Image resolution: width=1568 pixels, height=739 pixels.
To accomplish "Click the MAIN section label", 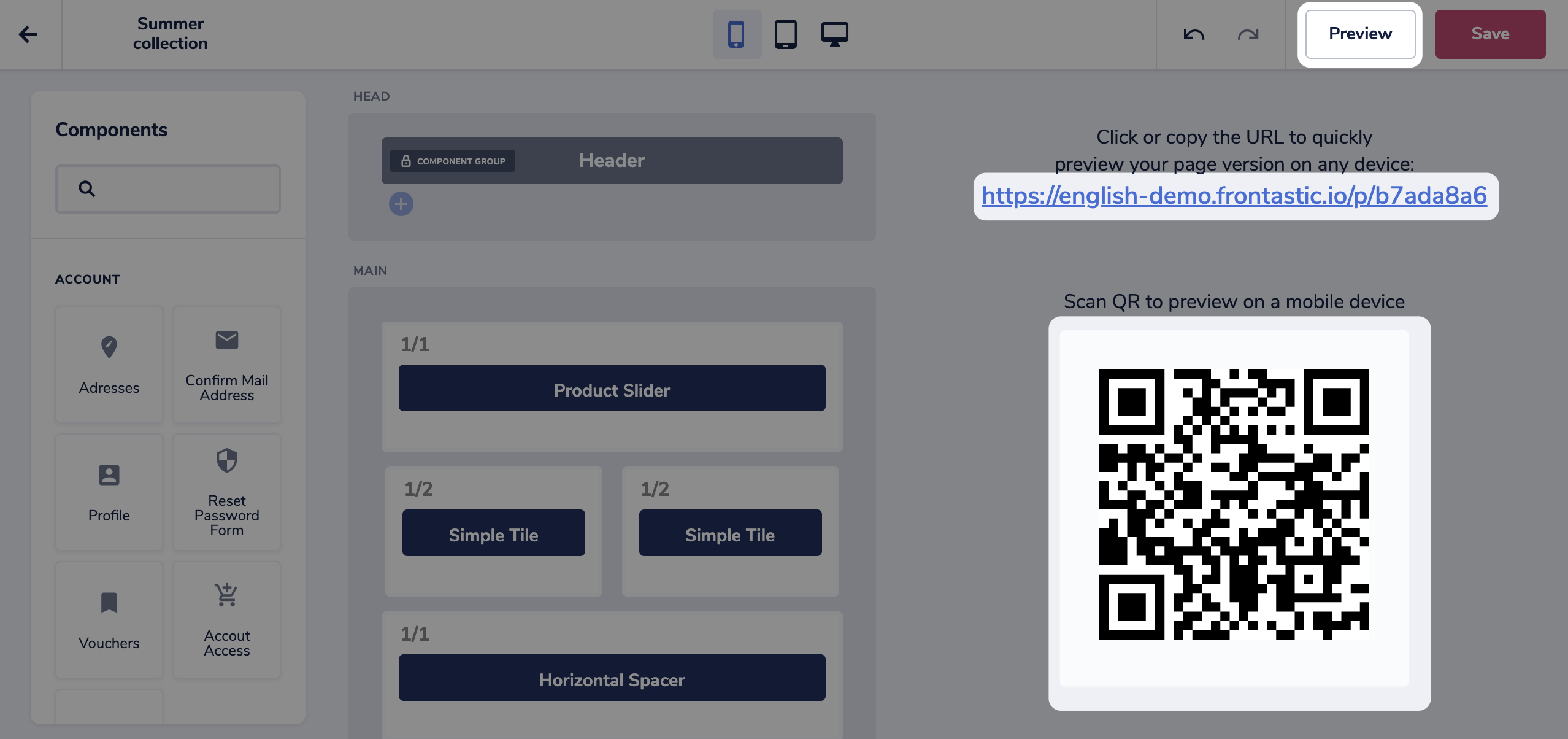I will (370, 271).
